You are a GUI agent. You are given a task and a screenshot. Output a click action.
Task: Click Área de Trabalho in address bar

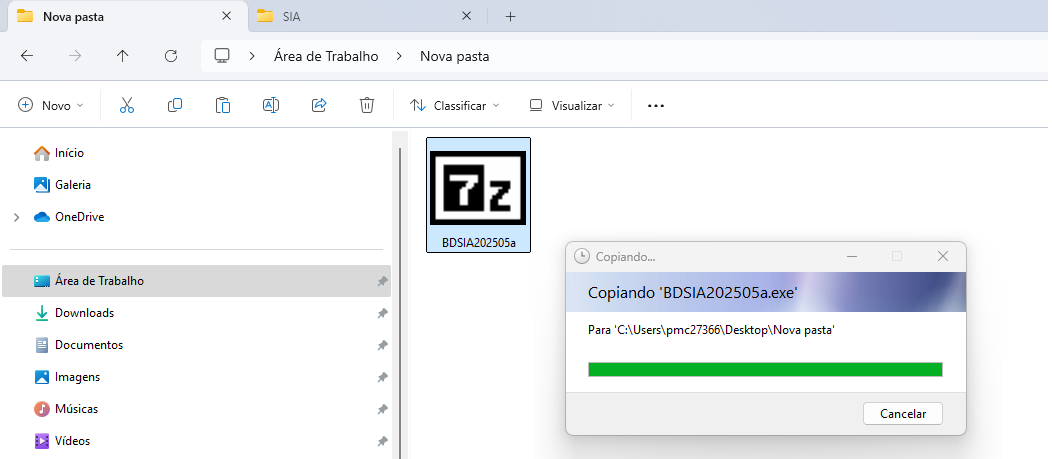click(x=326, y=56)
